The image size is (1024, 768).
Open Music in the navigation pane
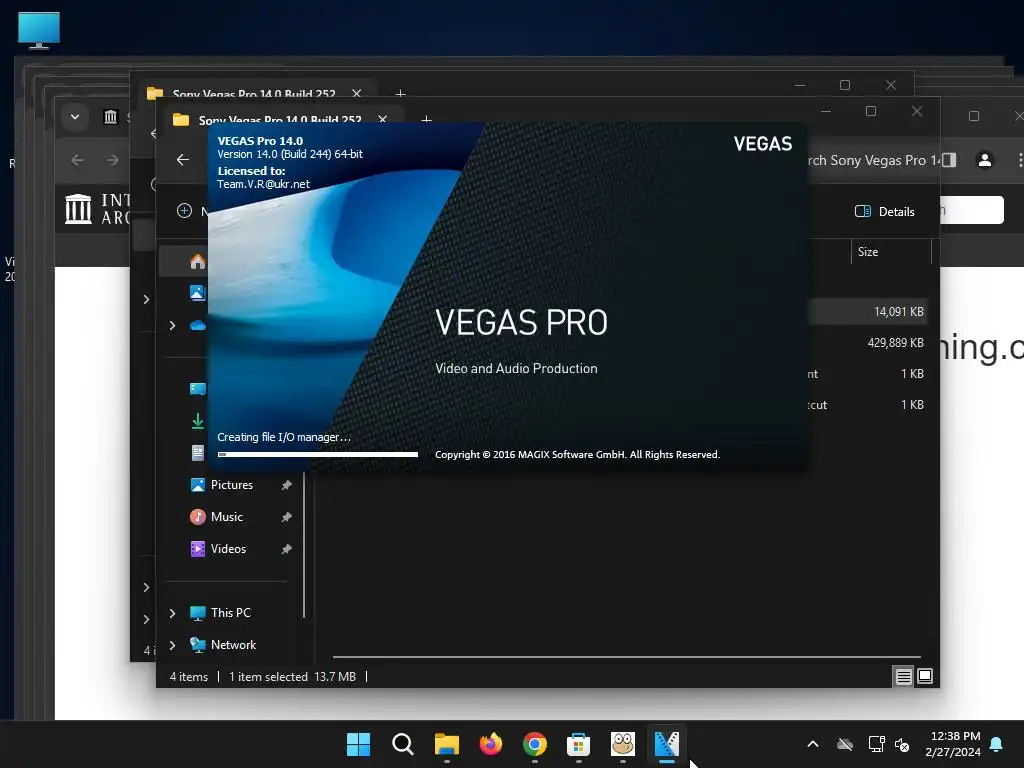click(x=227, y=517)
